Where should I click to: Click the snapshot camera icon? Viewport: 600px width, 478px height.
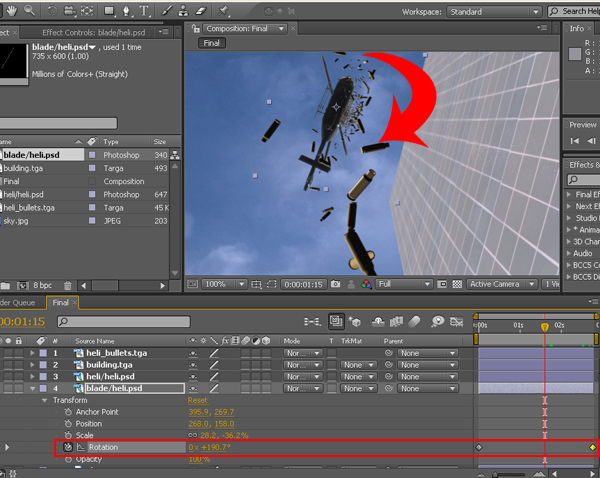(336, 284)
